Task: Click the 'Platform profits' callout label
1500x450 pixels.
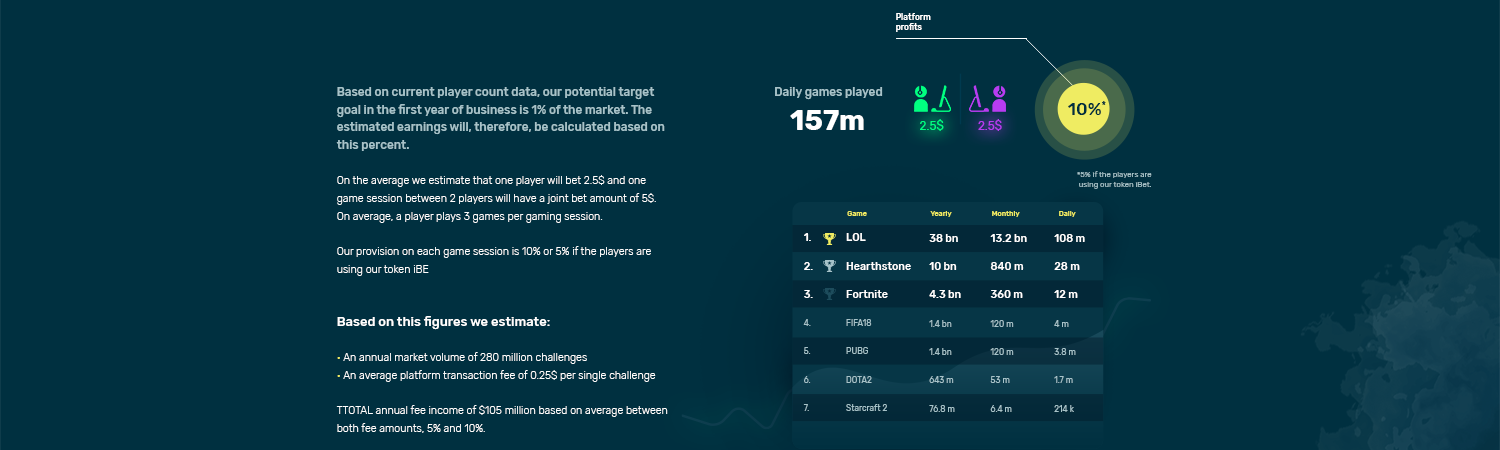Action: click(914, 22)
